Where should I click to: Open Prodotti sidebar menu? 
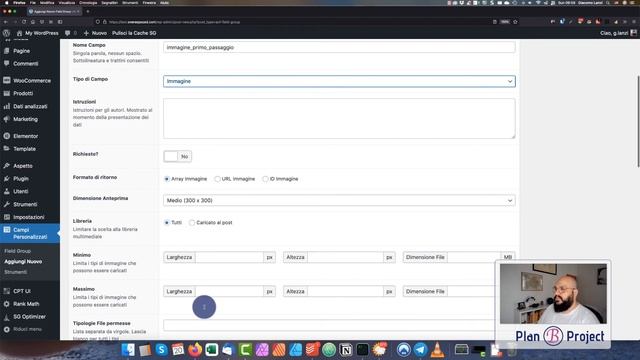(23, 93)
